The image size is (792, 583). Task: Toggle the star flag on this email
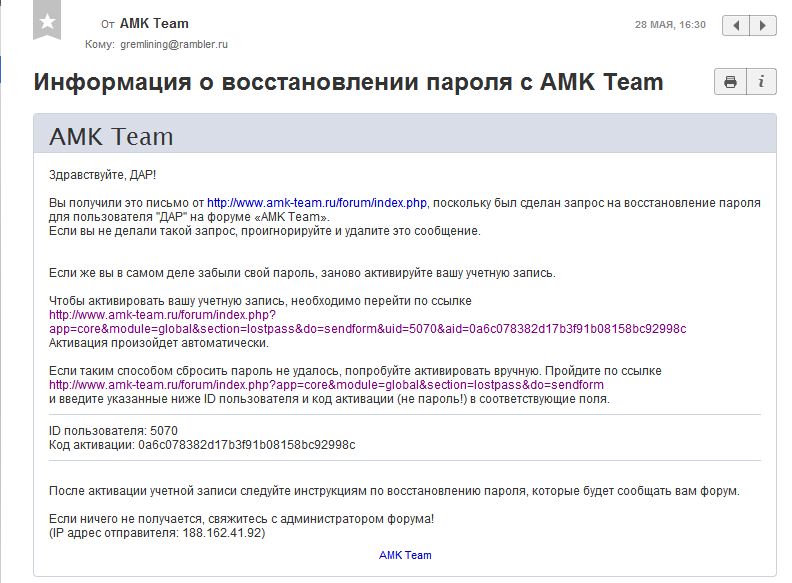coord(47,20)
